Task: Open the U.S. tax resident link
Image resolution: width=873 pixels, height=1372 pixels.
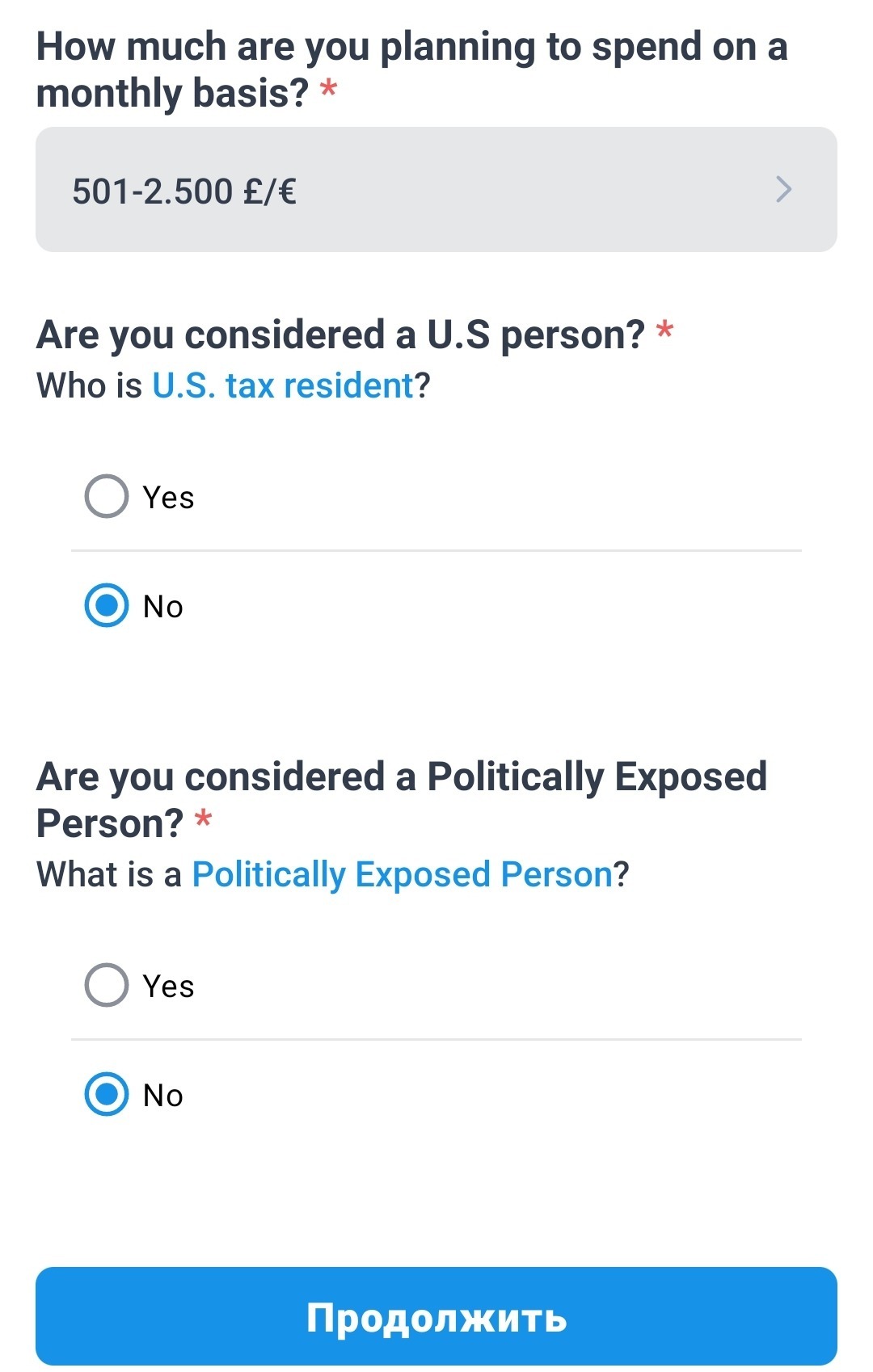Action: (x=283, y=386)
